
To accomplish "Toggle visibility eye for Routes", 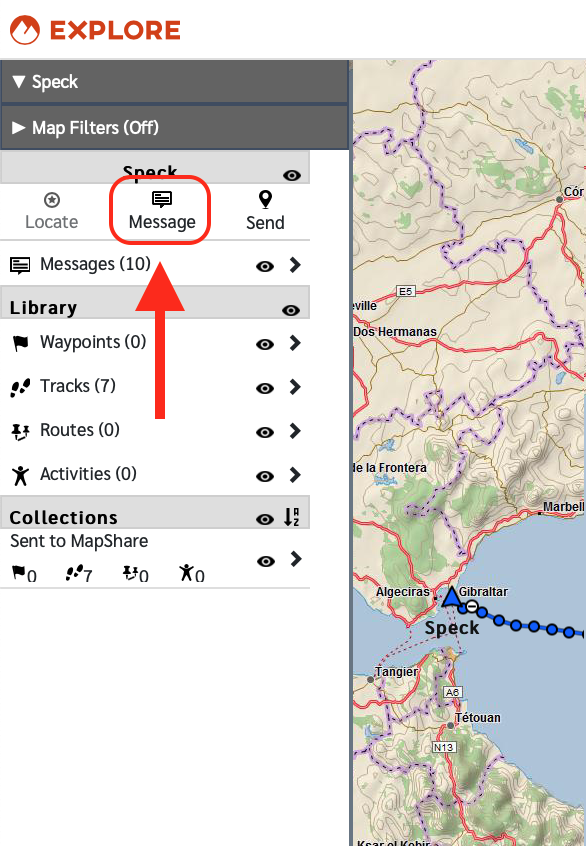I will coord(264,432).
